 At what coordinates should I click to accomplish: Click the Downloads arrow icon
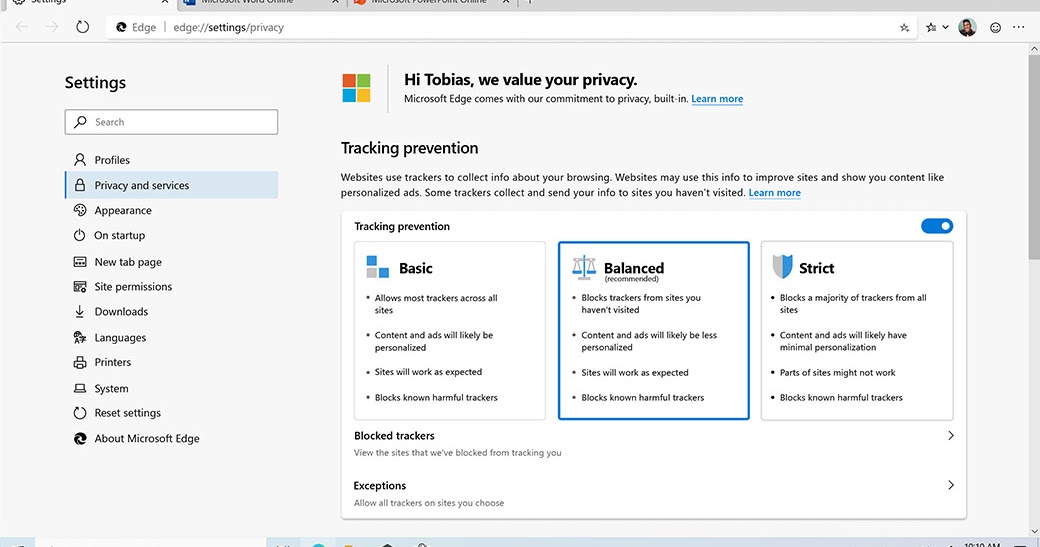pyautogui.click(x=80, y=312)
